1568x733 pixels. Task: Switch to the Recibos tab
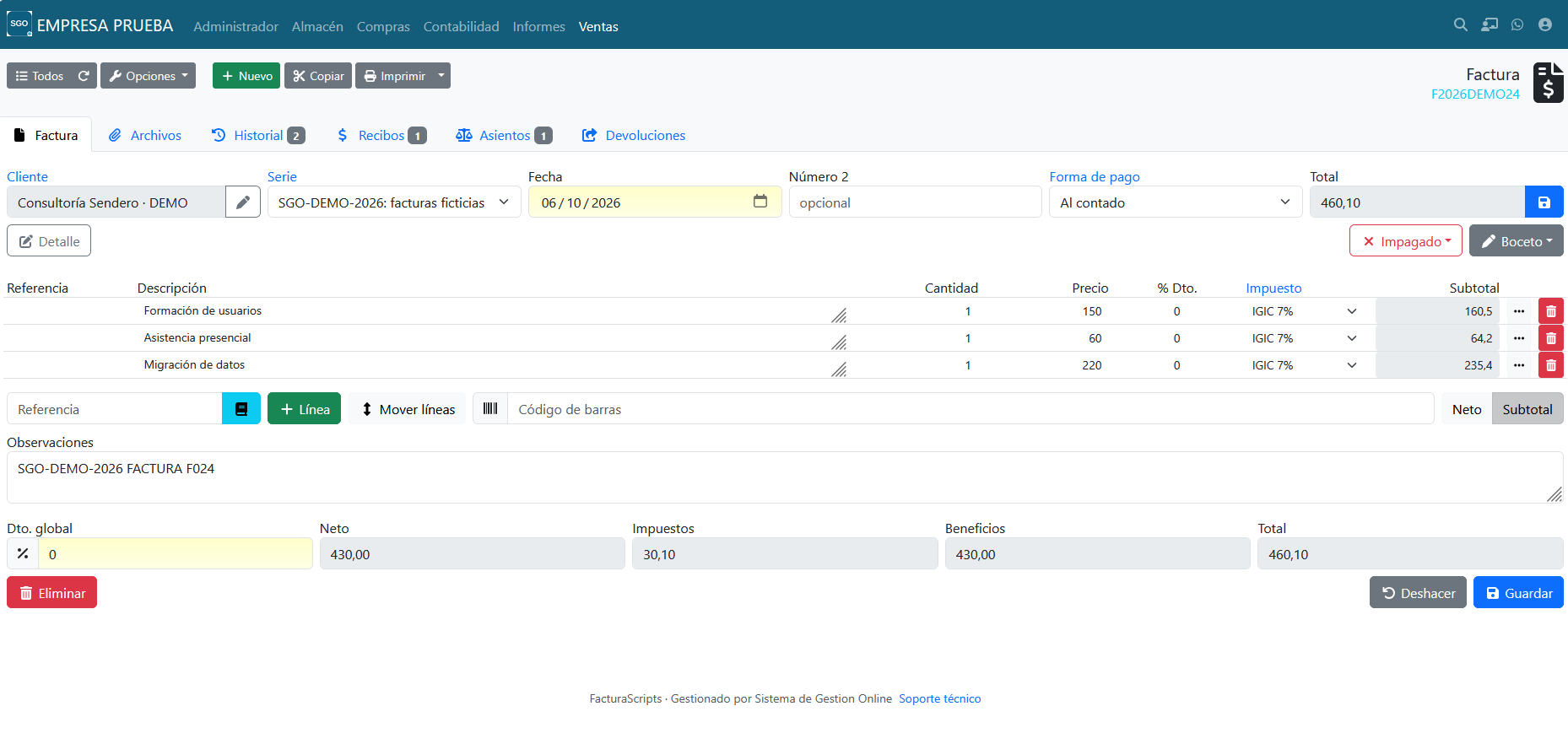point(381,135)
